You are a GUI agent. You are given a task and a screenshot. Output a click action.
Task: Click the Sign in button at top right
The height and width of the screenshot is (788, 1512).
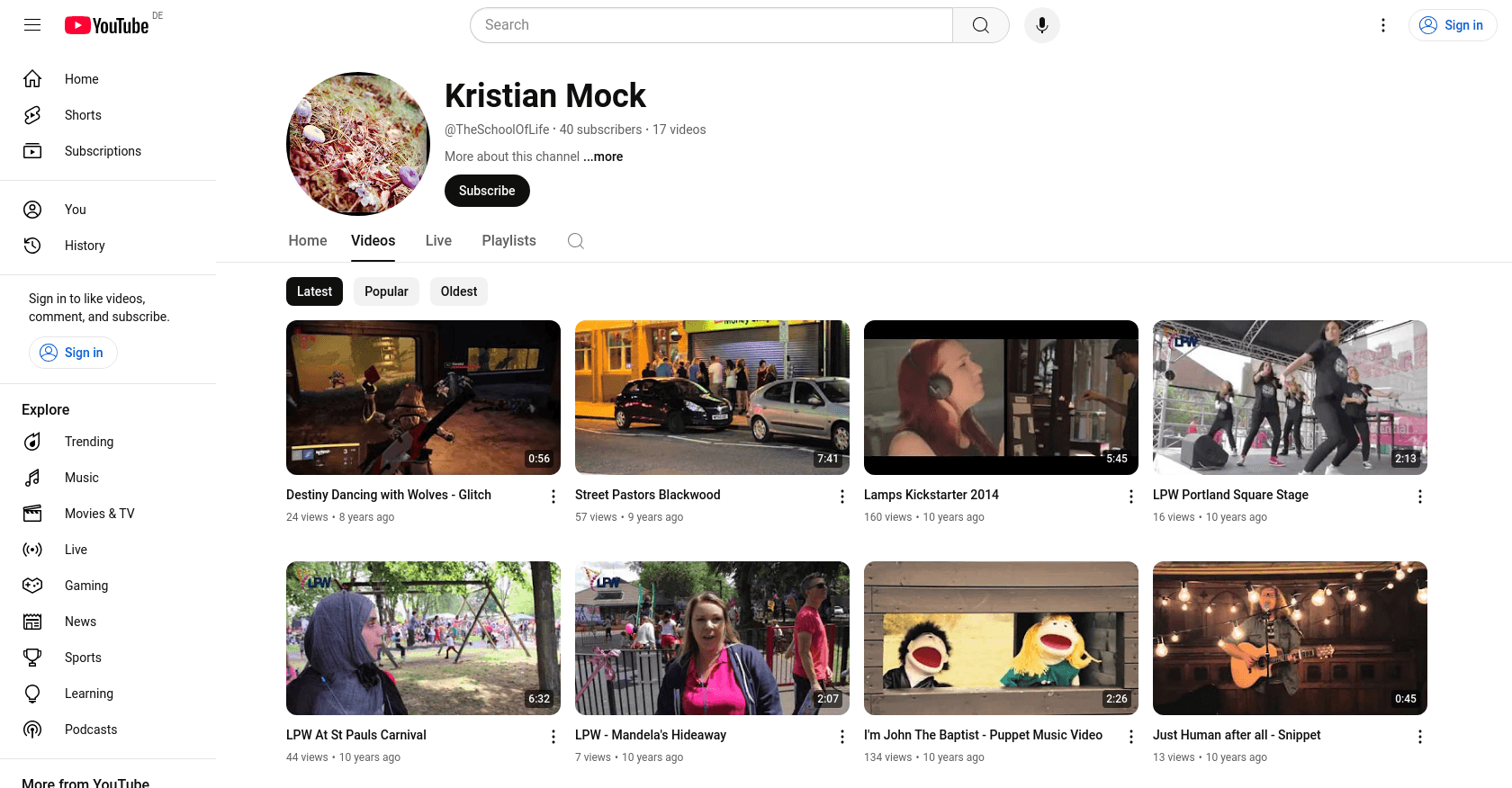[1452, 25]
